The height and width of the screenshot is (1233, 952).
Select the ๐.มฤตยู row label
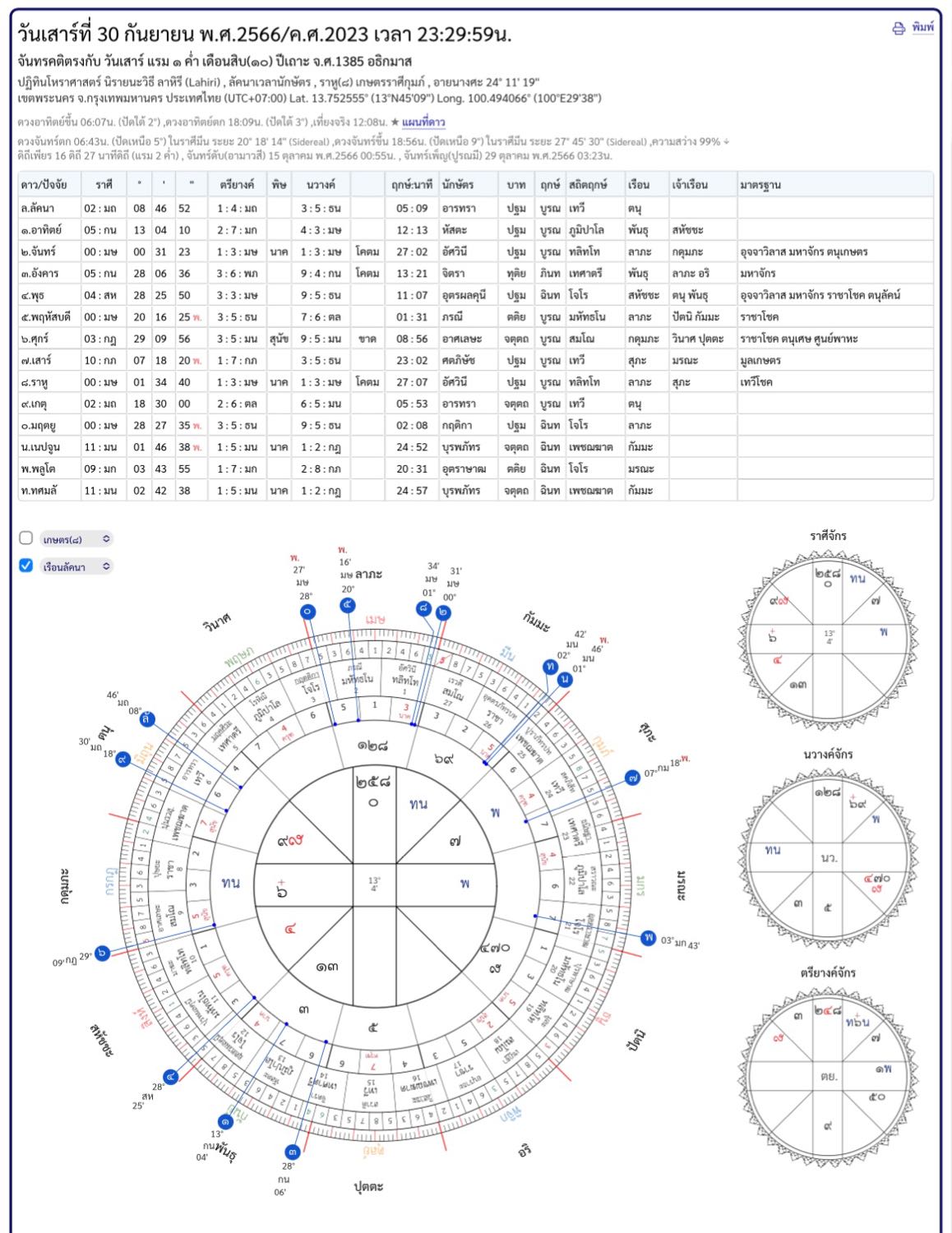(39, 426)
